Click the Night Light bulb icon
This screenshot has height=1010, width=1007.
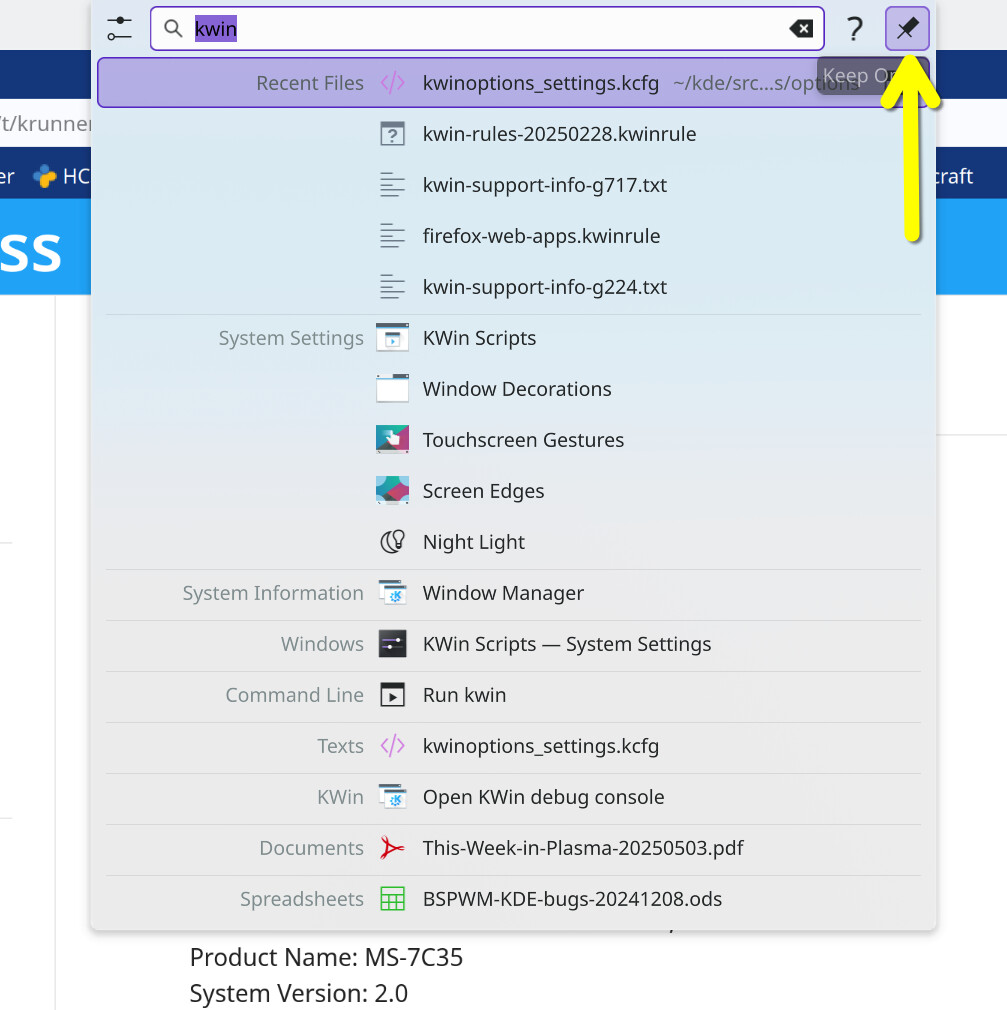392,542
